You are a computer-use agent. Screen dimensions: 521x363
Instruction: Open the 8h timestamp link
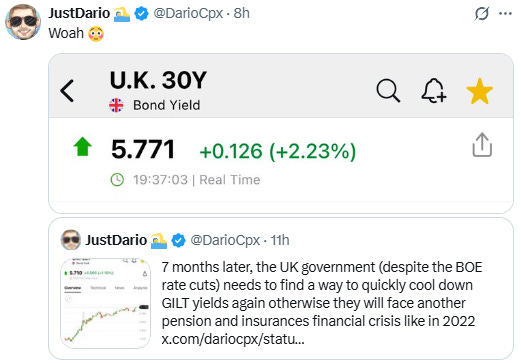click(241, 13)
